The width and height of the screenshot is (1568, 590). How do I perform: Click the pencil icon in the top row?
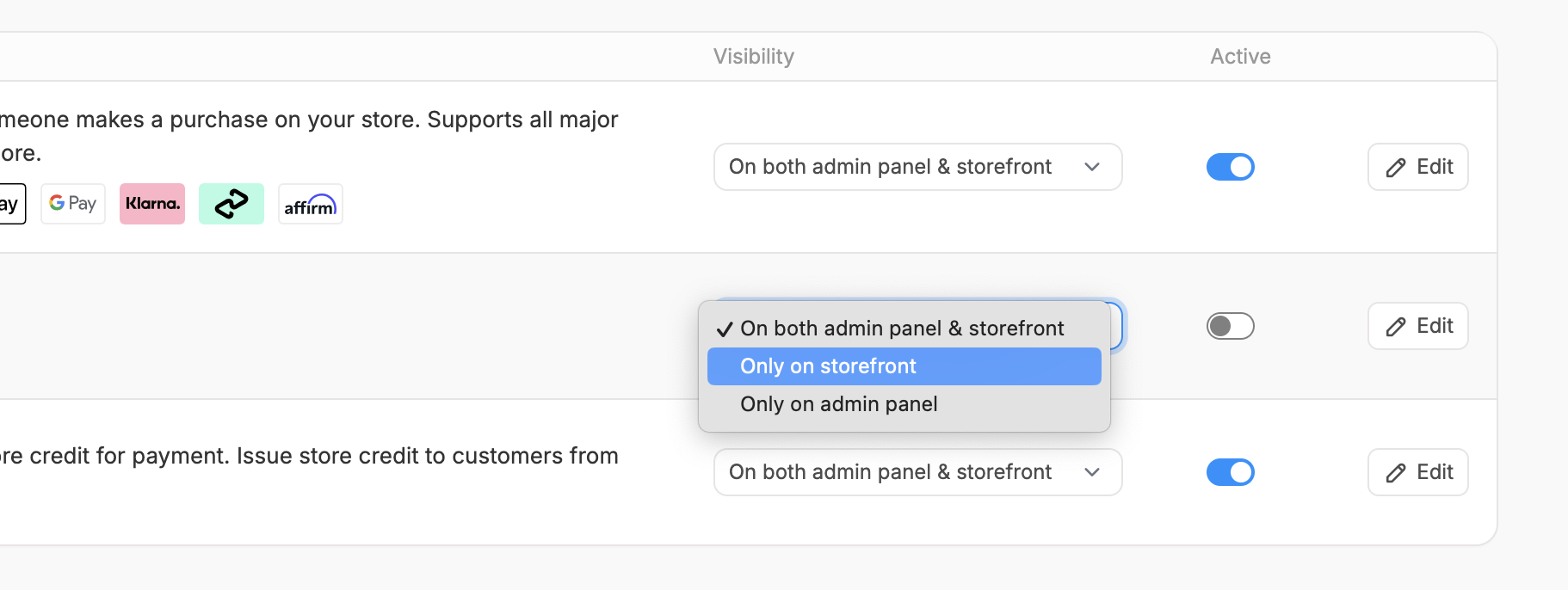pyautogui.click(x=1396, y=168)
